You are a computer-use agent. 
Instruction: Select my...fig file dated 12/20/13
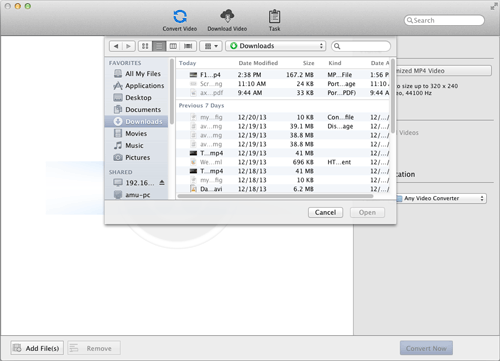(x=283, y=117)
